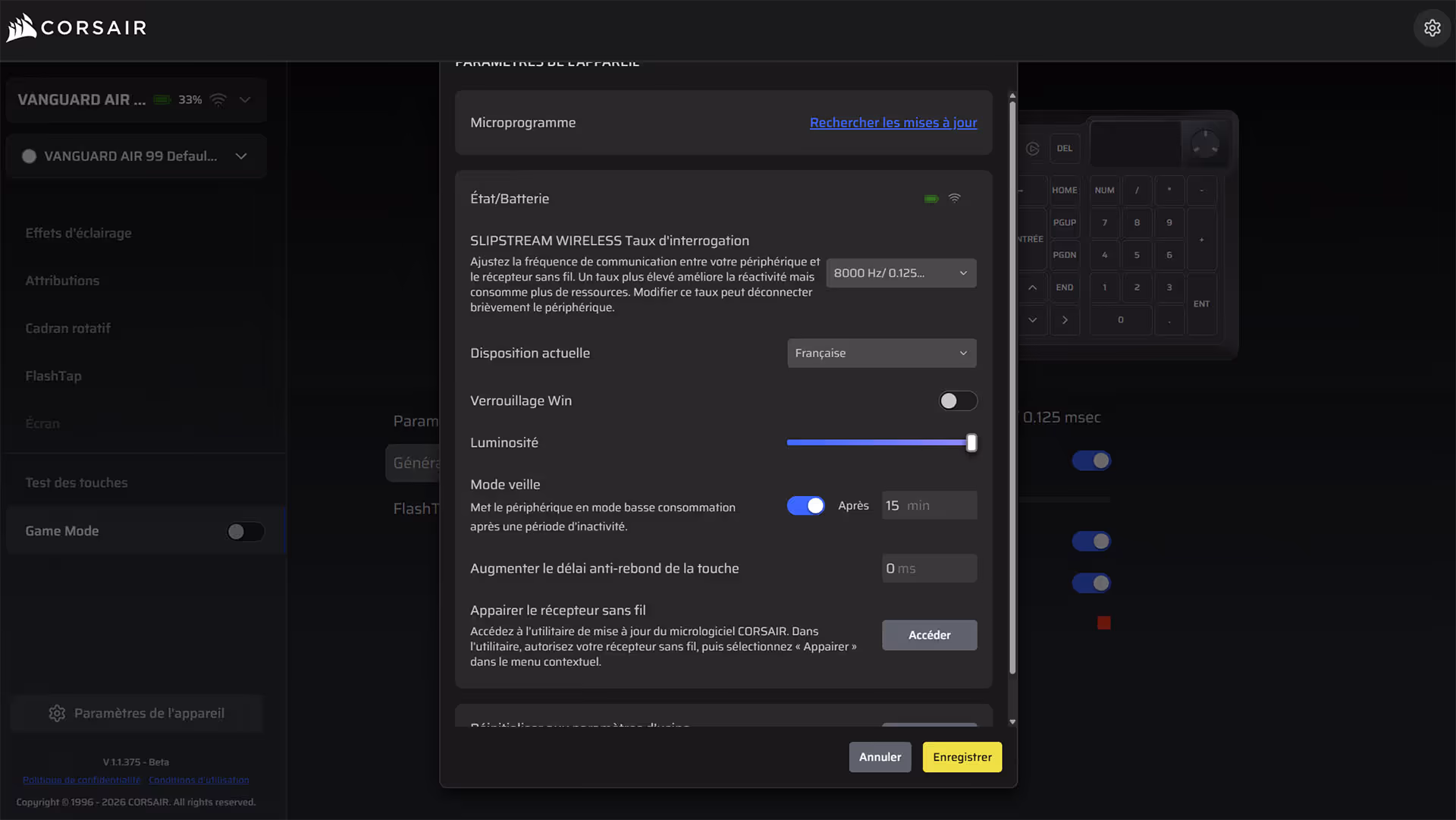
Task: Click the anti-rebond delay ms field
Action: [930, 569]
